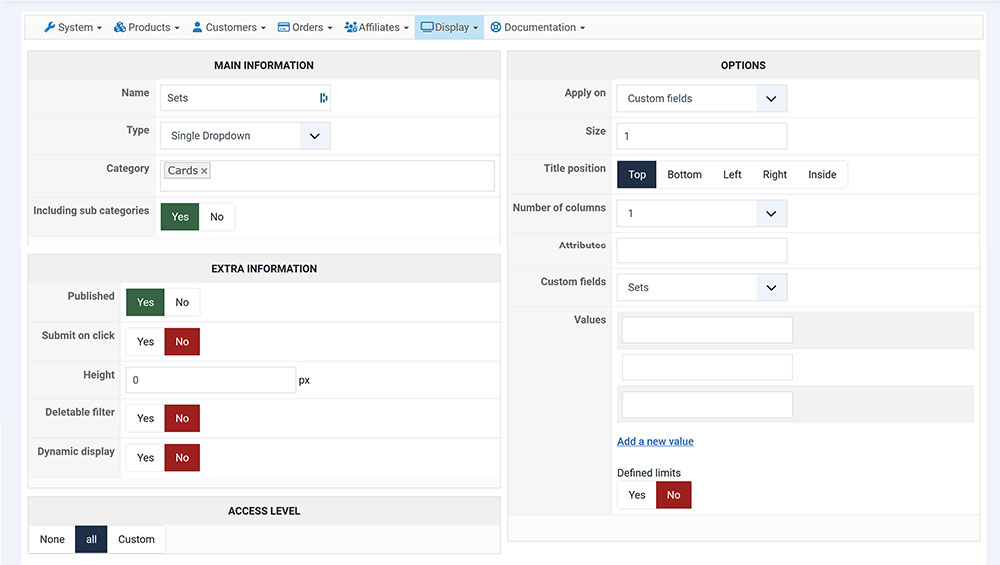Turn on Defined limits with Yes
Viewport: 1000px width, 565px height.
click(637, 494)
